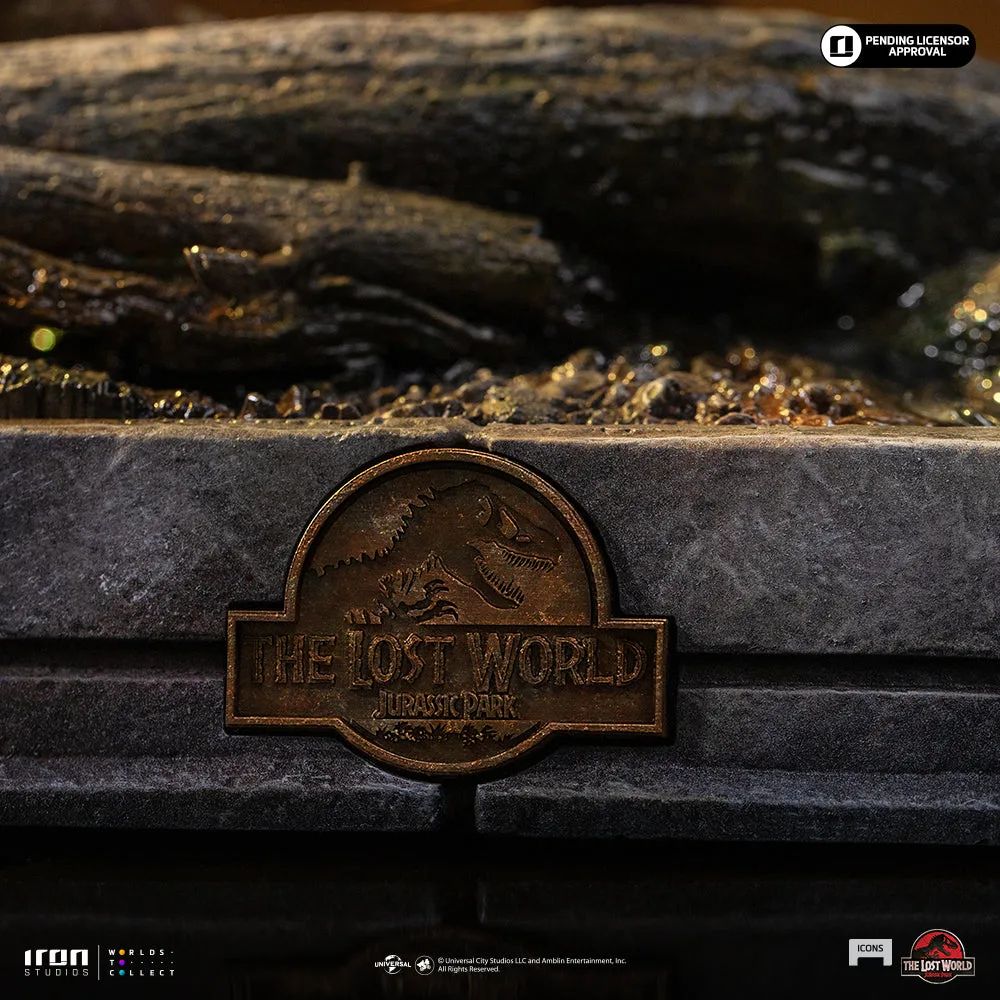Click the Universal globe logo

393,964
